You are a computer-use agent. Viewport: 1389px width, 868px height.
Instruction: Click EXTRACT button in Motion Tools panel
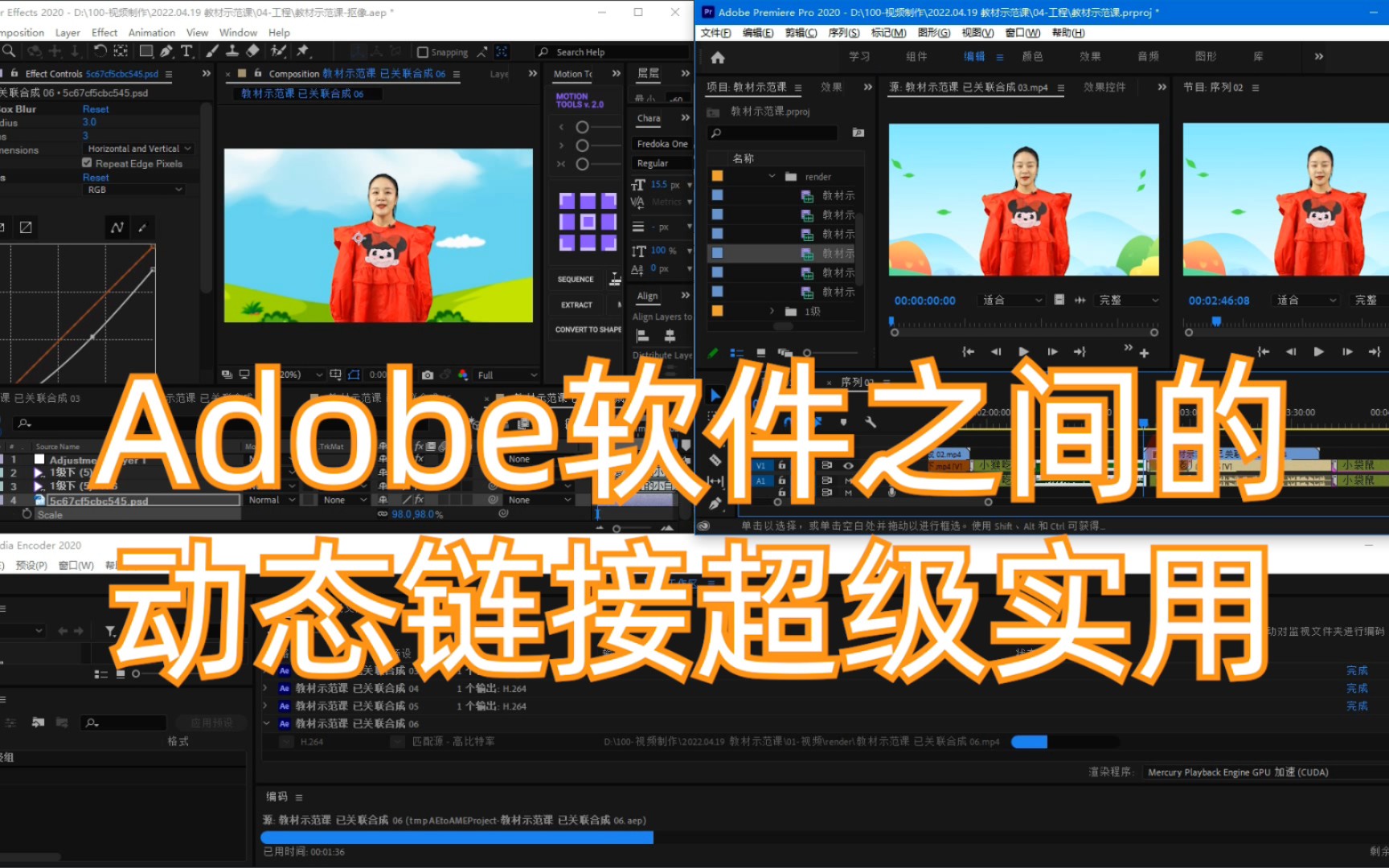click(x=576, y=305)
